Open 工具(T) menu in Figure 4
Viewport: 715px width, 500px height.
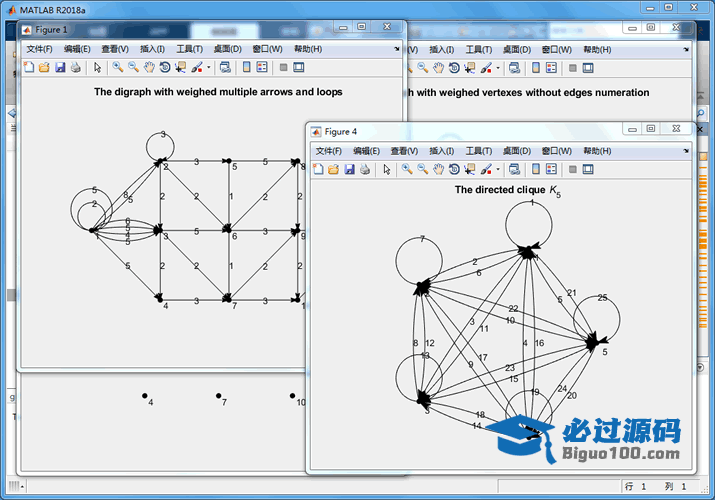pyautogui.click(x=480, y=150)
